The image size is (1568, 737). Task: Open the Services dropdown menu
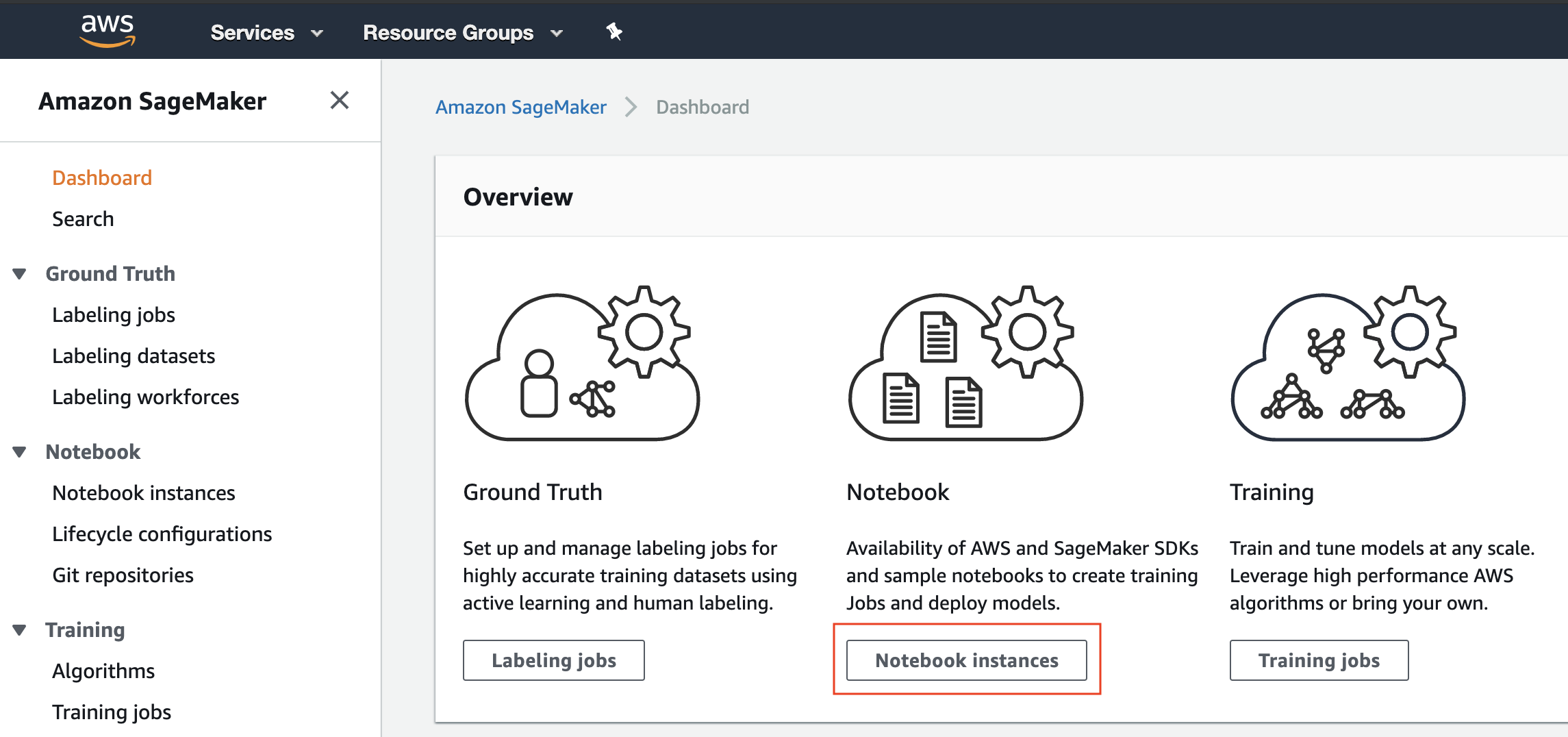tap(266, 32)
